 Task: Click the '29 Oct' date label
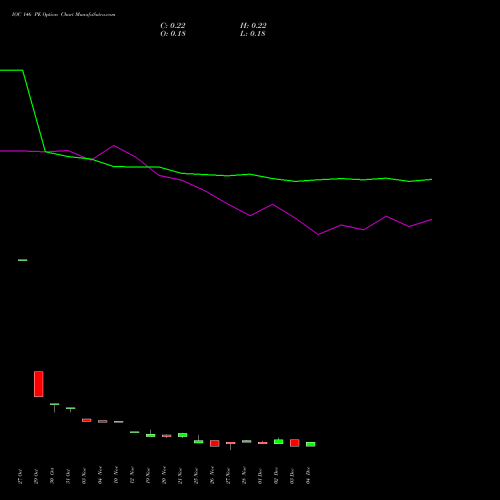[36, 476]
